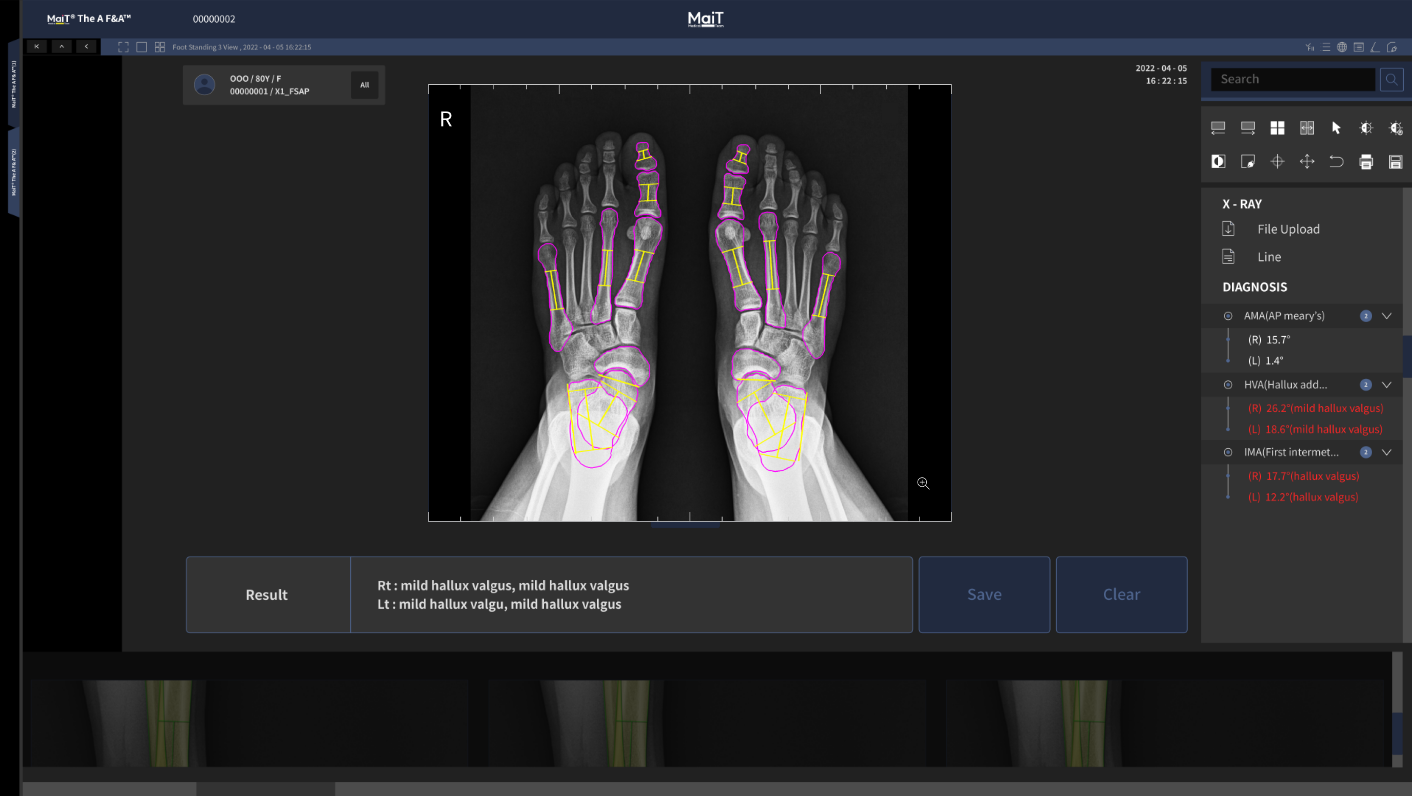
Task: Select the four-arrow pan tool
Action: tap(1306, 162)
